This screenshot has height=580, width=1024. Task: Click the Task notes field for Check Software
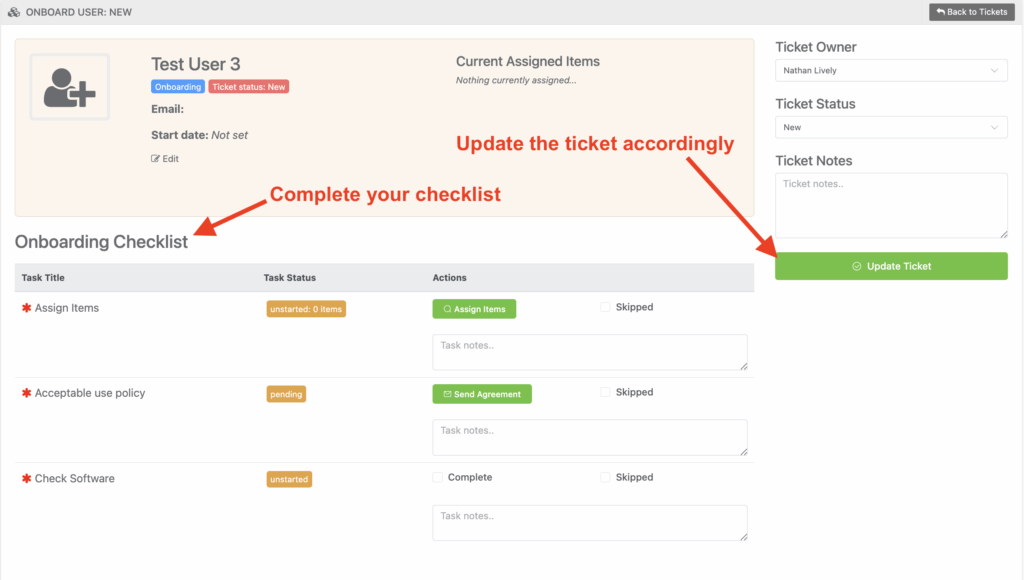tap(590, 522)
